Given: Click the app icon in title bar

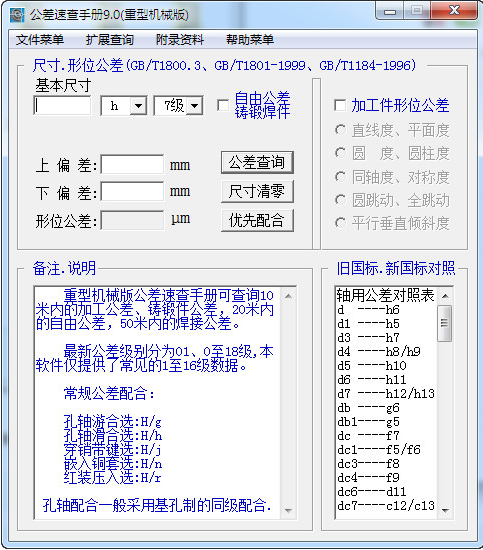Looking at the screenshot, I should point(17,15).
